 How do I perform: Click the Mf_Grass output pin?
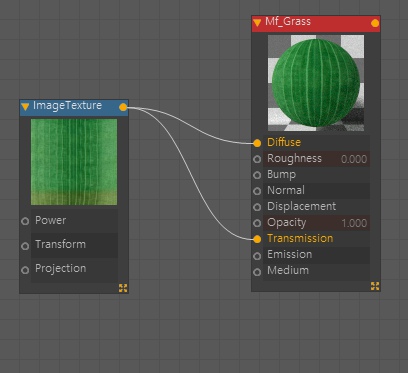(375, 23)
